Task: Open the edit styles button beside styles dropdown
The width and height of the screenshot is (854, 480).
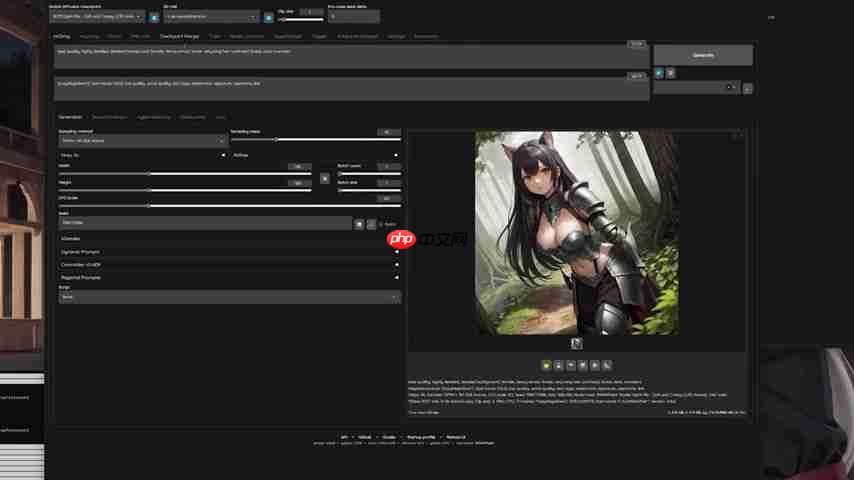Action: click(747, 88)
